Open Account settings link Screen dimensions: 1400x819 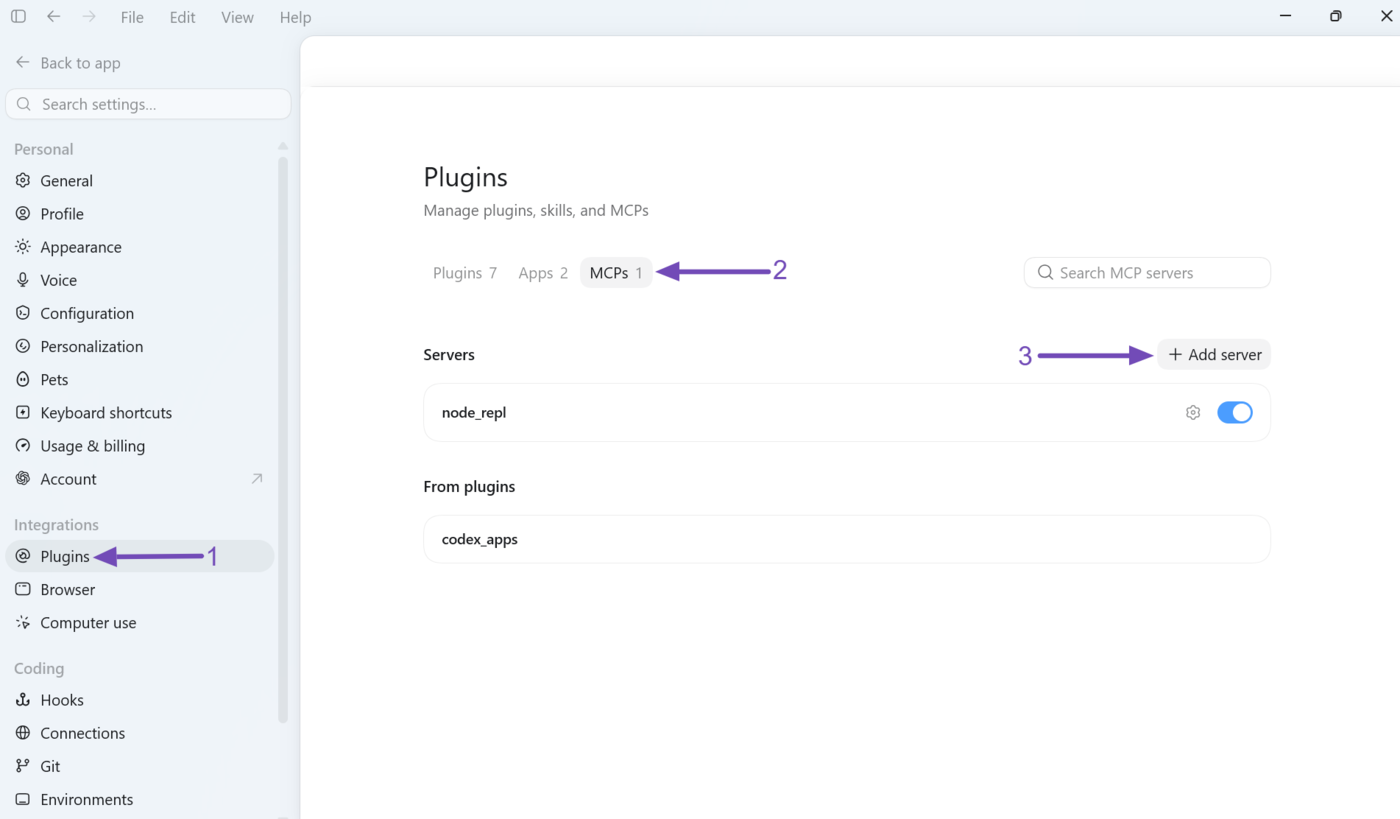(x=140, y=479)
